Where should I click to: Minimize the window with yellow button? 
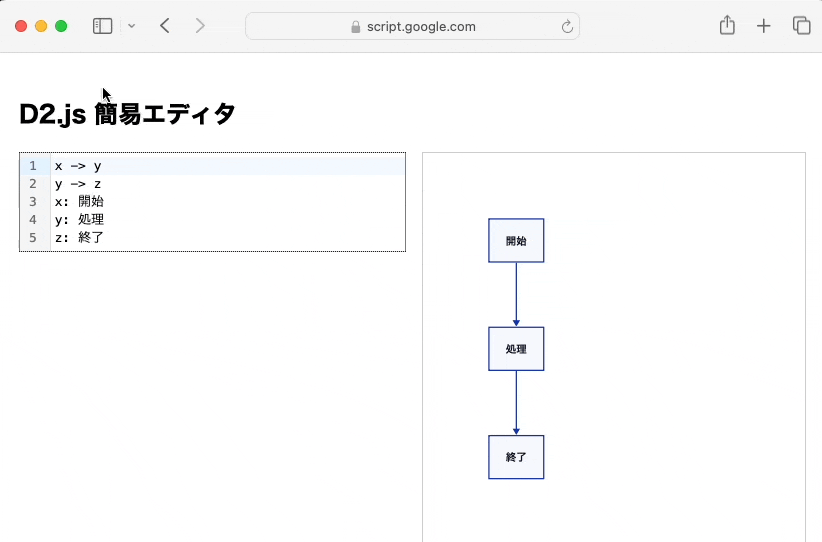point(41,26)
